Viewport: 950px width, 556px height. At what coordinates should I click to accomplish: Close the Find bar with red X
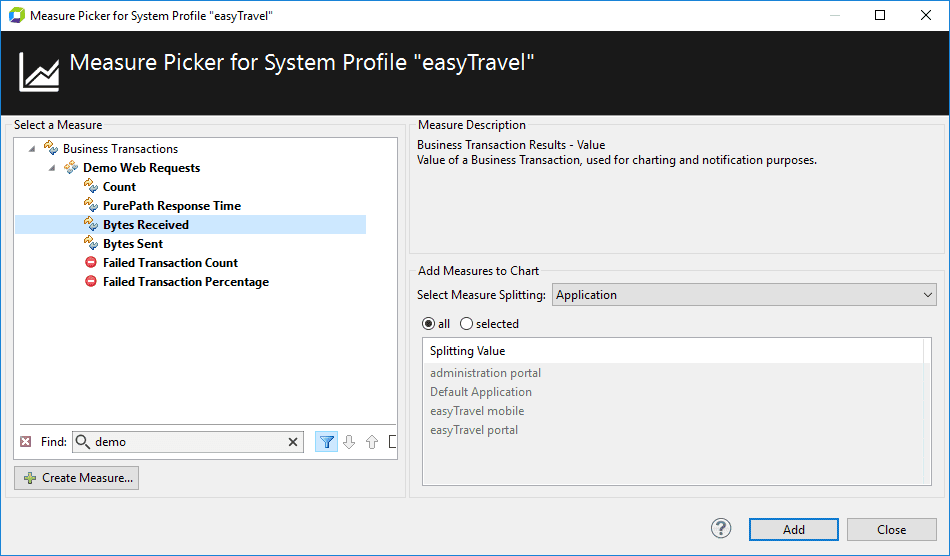[x=25, y=442]
